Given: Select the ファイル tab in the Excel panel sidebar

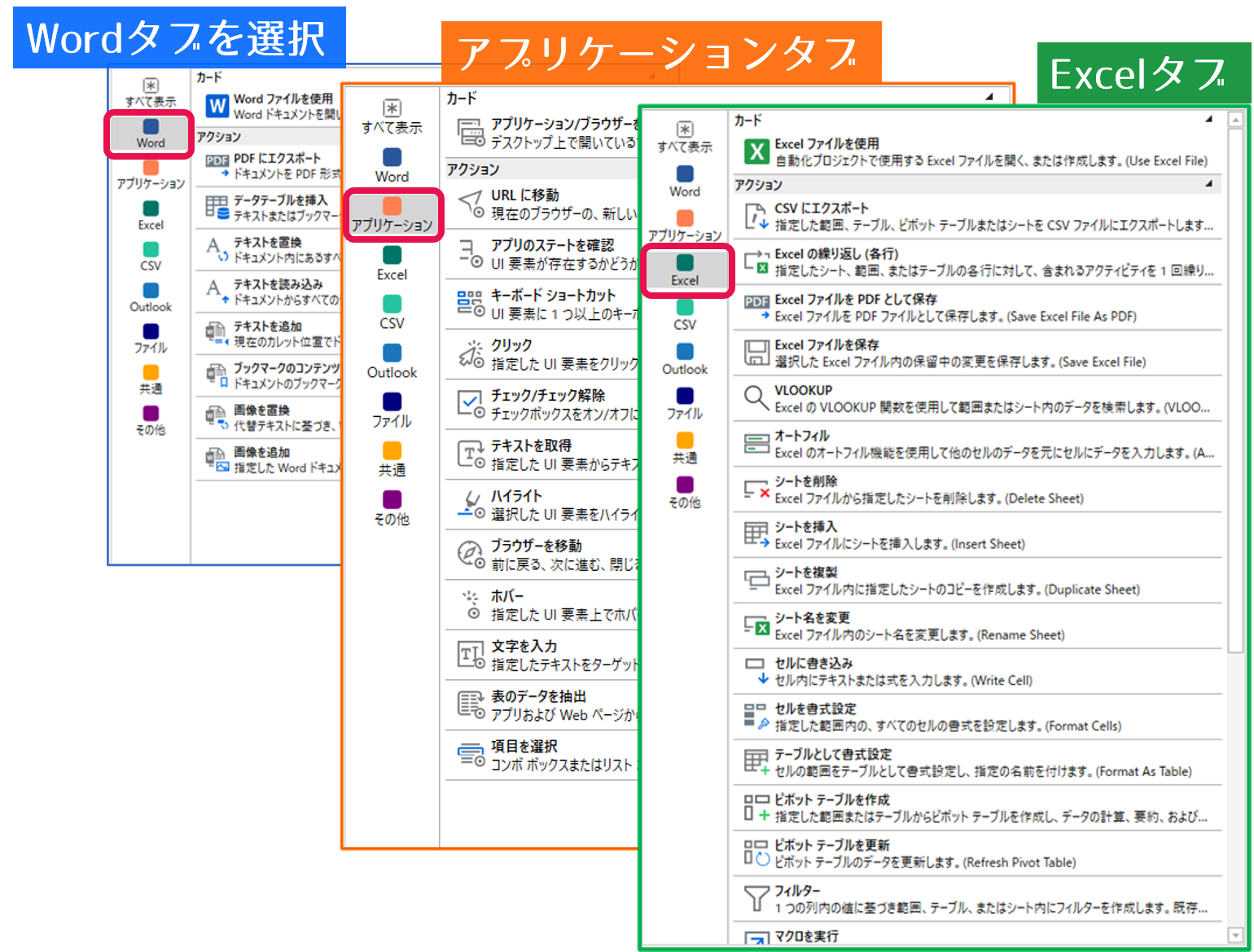Looking at the screenshot, I should 685,404.
